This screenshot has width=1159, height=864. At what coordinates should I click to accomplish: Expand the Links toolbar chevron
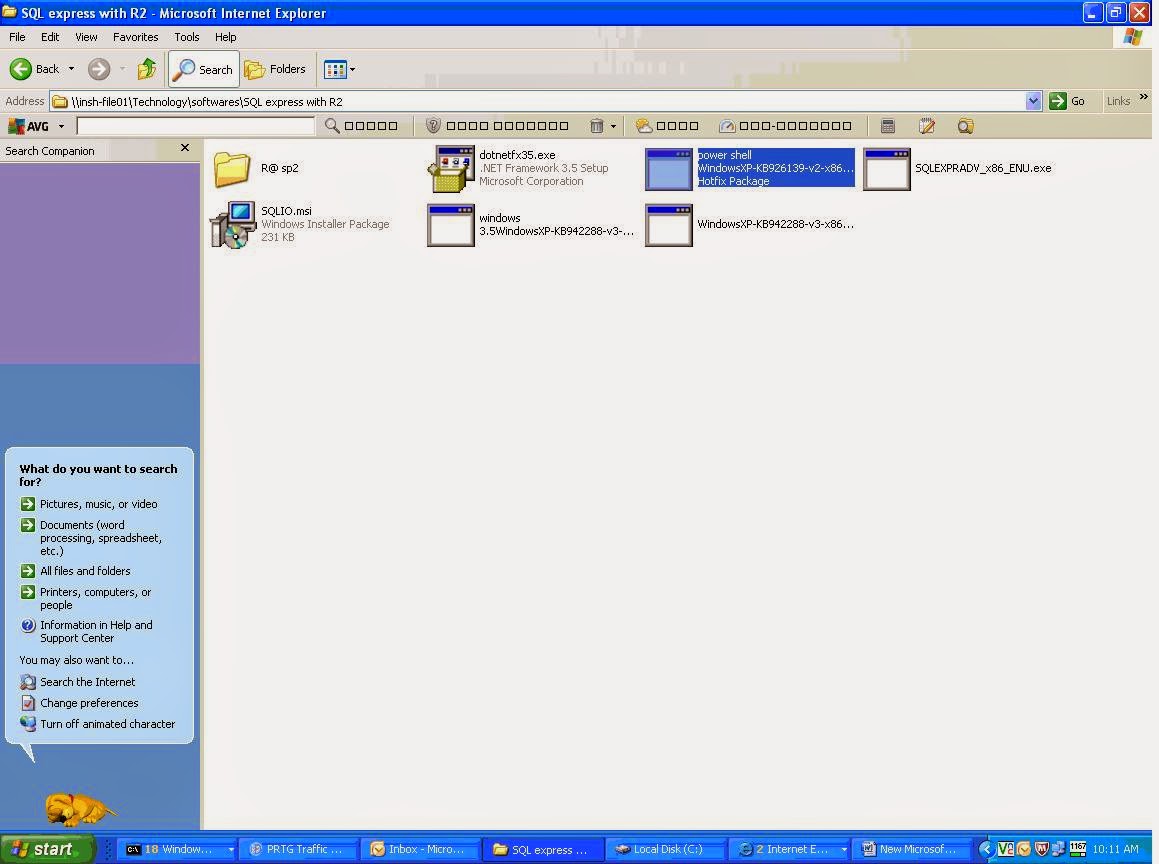tap(1144, 97)
